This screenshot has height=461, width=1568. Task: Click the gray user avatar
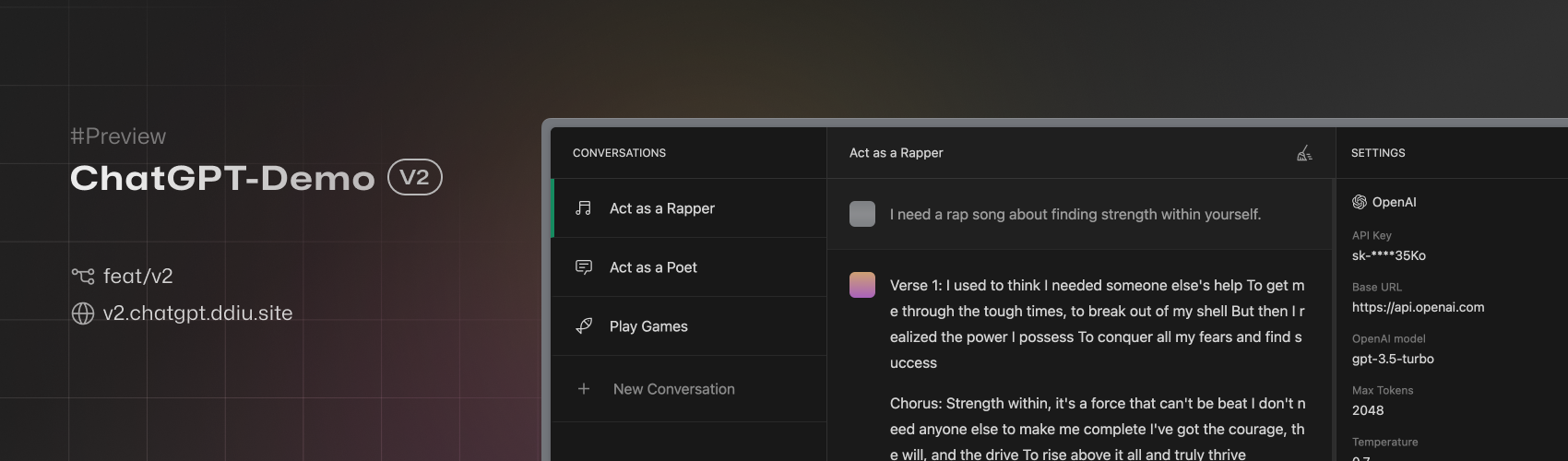pyautogui.click(x=862, y=214)
